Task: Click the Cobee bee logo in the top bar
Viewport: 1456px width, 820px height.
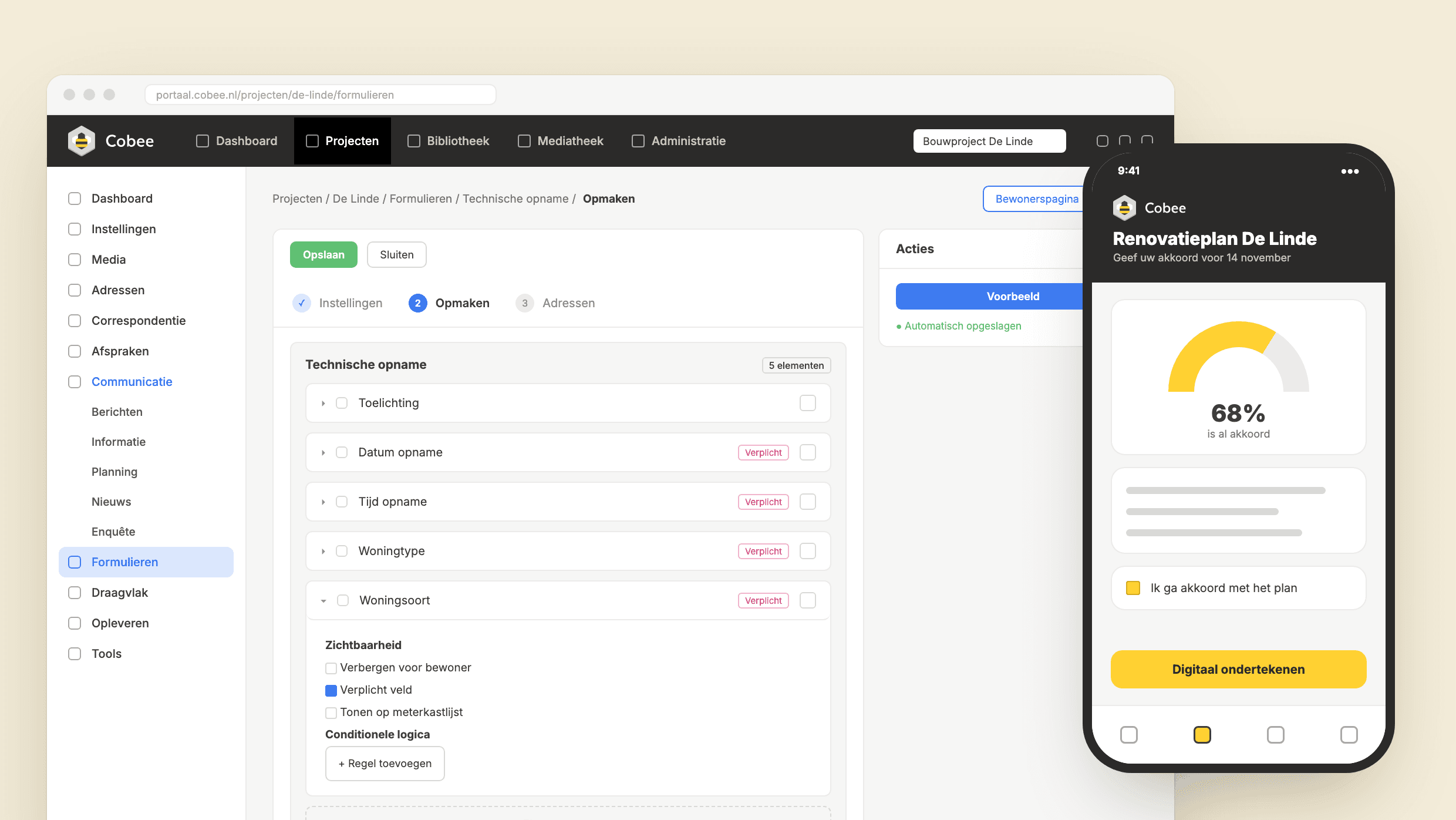Action: (82, 141)
